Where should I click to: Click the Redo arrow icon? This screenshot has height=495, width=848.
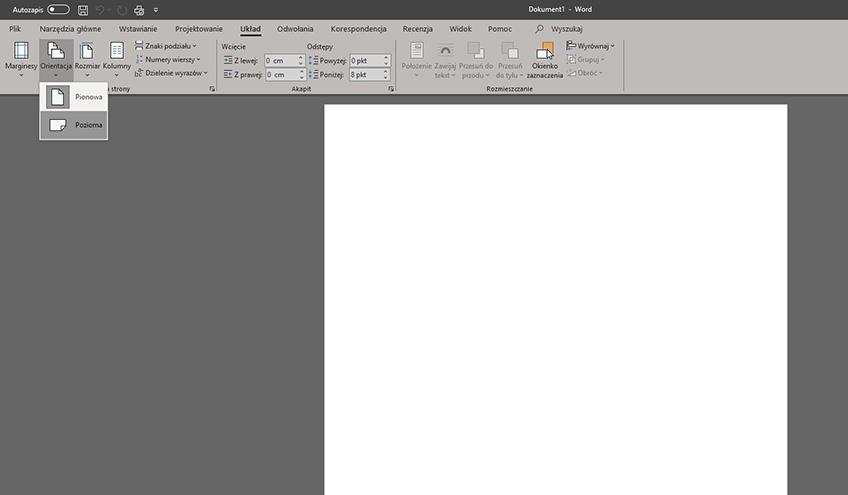[x=122, y=10]
